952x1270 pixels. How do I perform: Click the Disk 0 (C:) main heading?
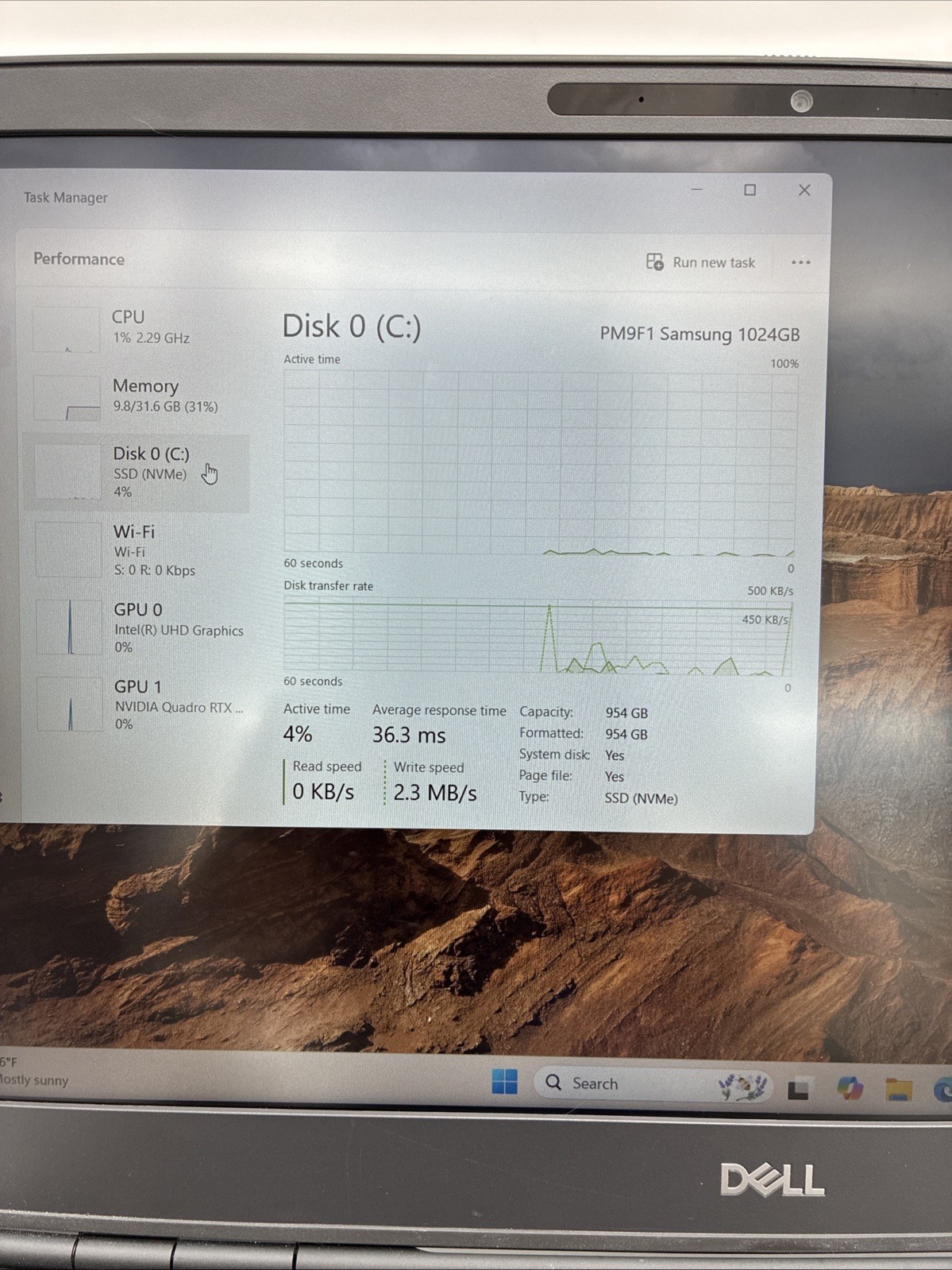[x=352, y=326]
